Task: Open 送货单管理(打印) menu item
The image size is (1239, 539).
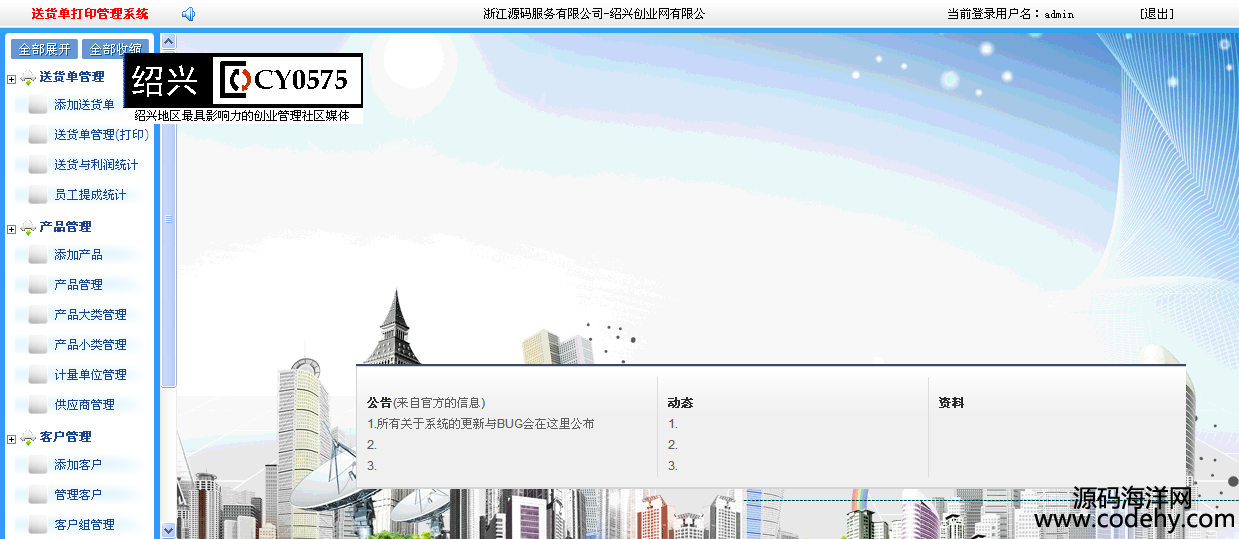Action: click(x=101, y=135)
